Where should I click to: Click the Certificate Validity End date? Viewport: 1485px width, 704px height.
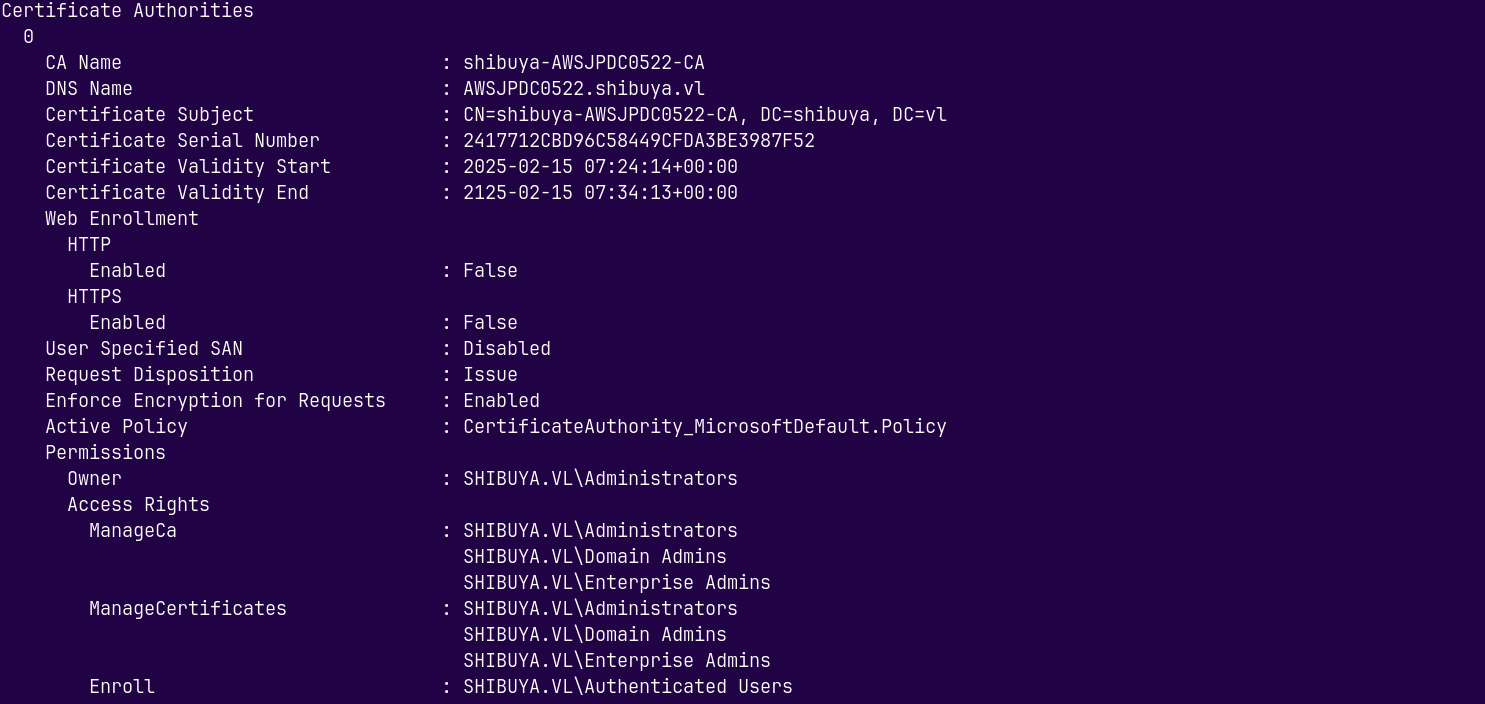pyautogui.click(x=600, y=193)
